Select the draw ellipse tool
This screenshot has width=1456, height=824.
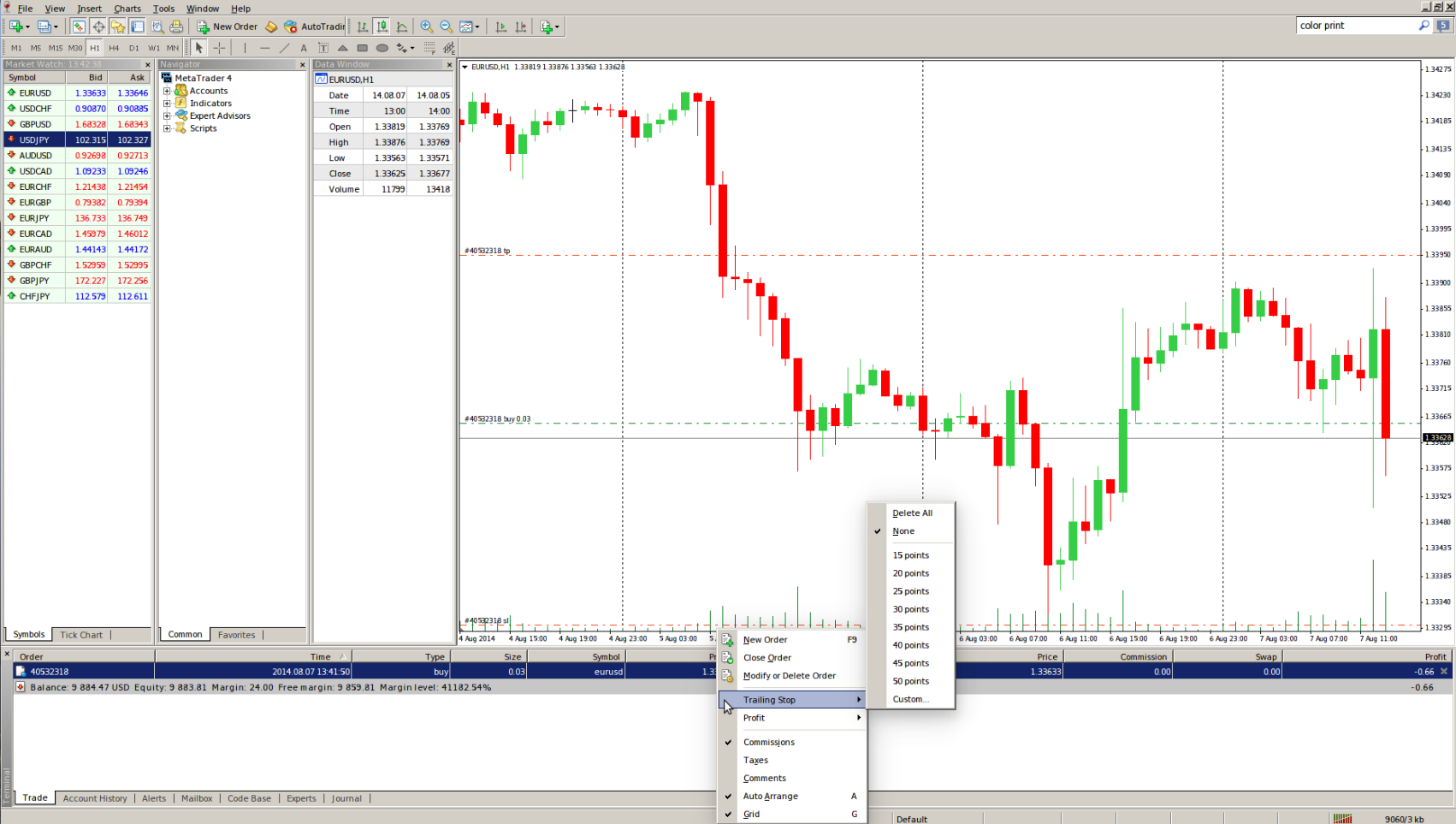tap(382, 48)
